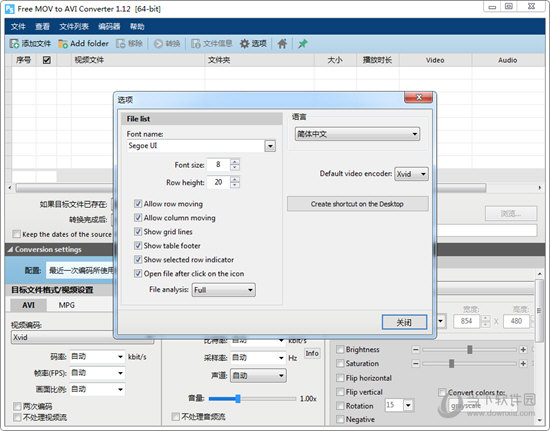Open File analysis dropdown
The width and height of the screenshot is (550, 431).
(x=223, y=290)
